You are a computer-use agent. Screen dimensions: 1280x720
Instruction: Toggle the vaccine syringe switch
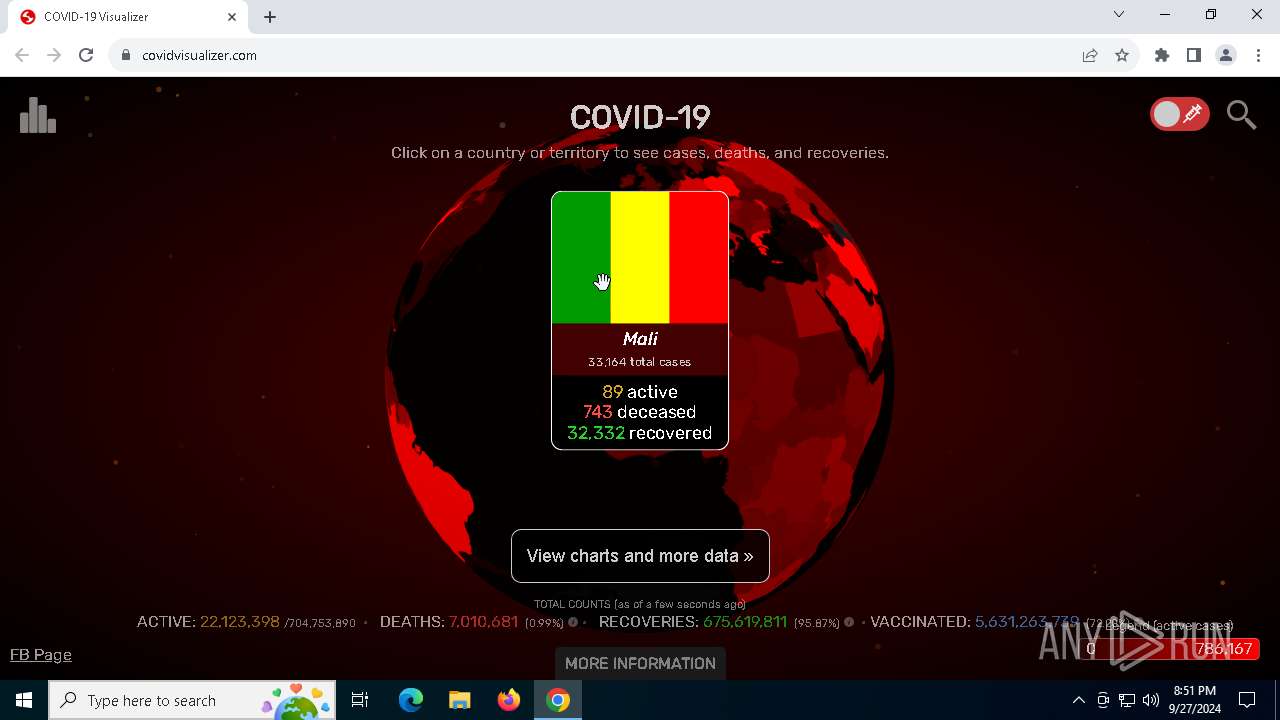pos(1179,115)
